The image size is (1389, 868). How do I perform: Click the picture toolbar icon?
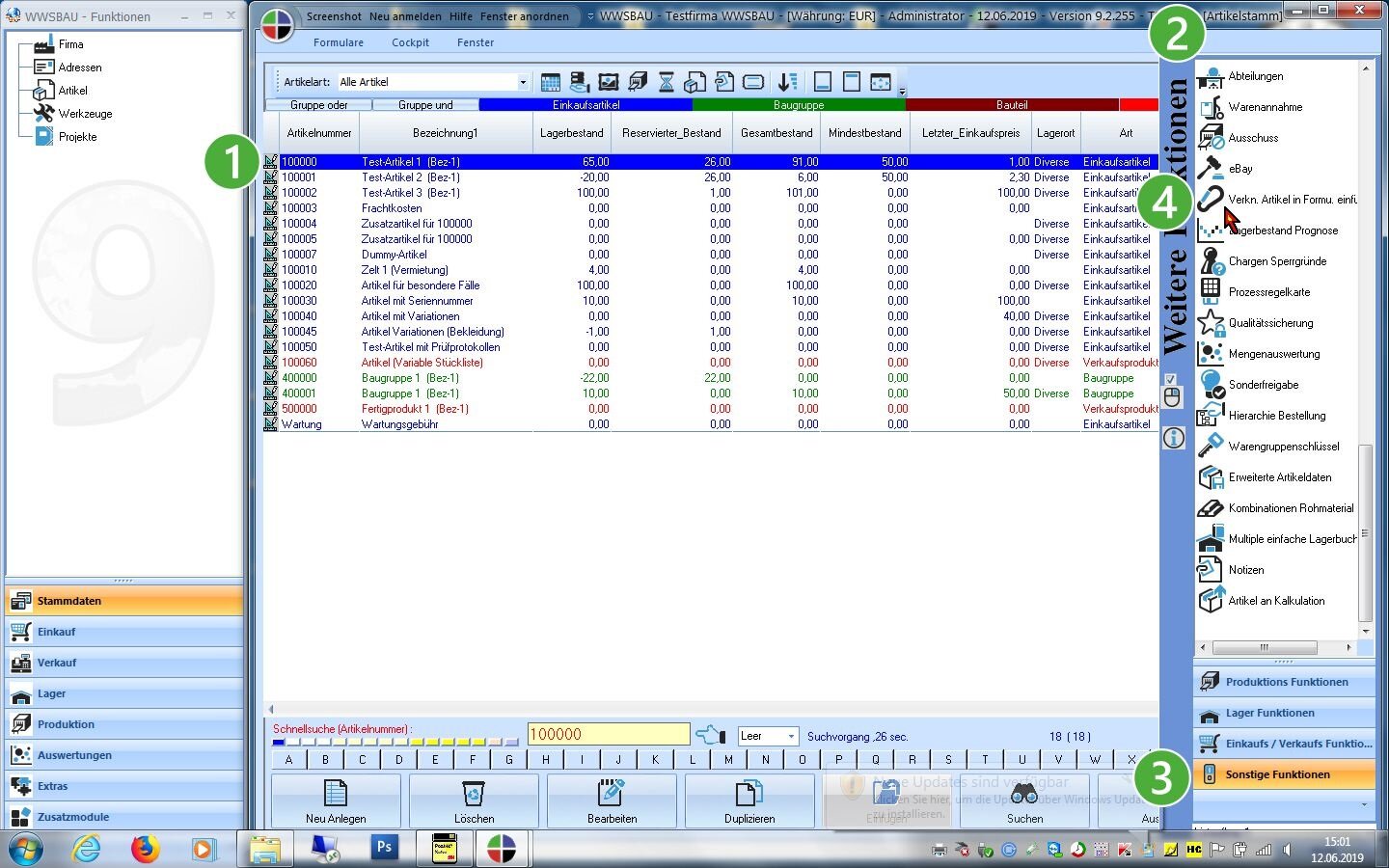(x=609, y=83)
